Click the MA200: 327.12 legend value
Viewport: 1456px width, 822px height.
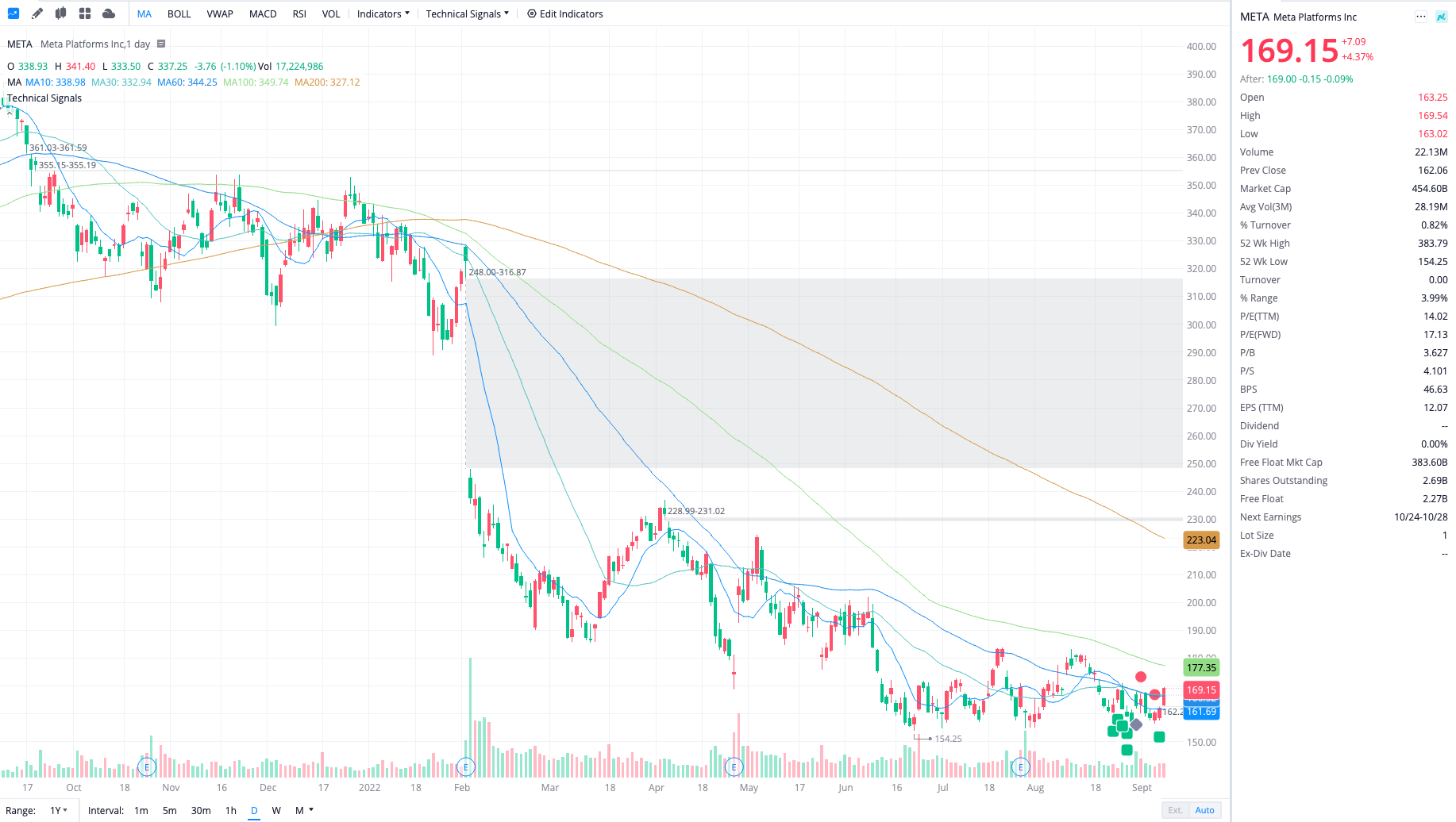pos(327,82)
